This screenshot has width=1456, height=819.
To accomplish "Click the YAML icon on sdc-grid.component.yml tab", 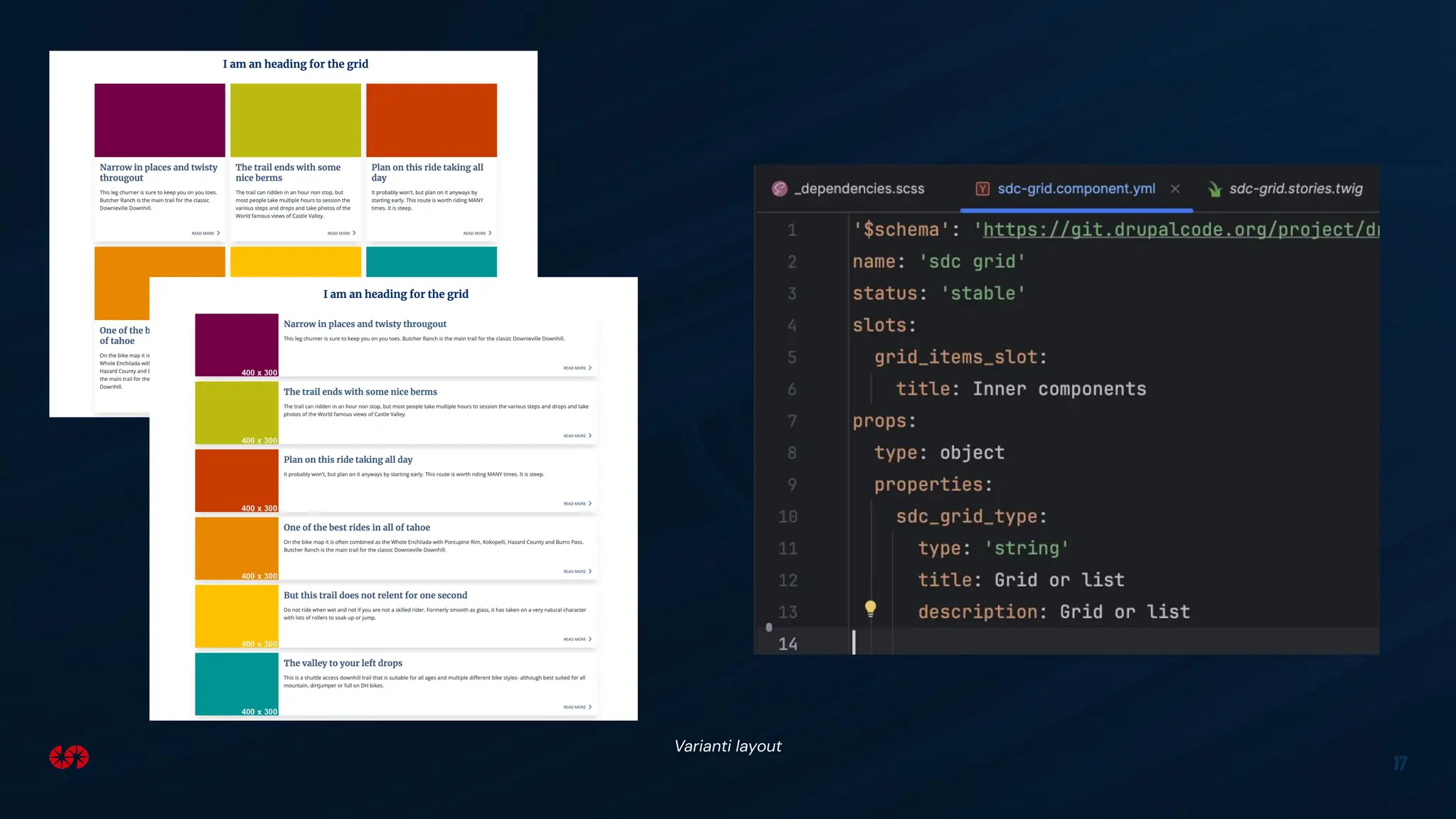I will (983, 188).
